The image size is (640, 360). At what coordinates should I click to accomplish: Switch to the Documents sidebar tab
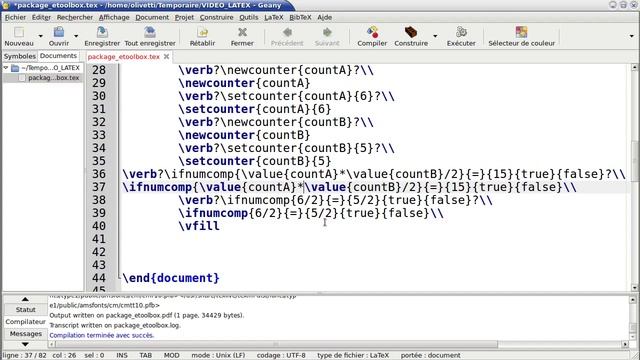[58, 56]
